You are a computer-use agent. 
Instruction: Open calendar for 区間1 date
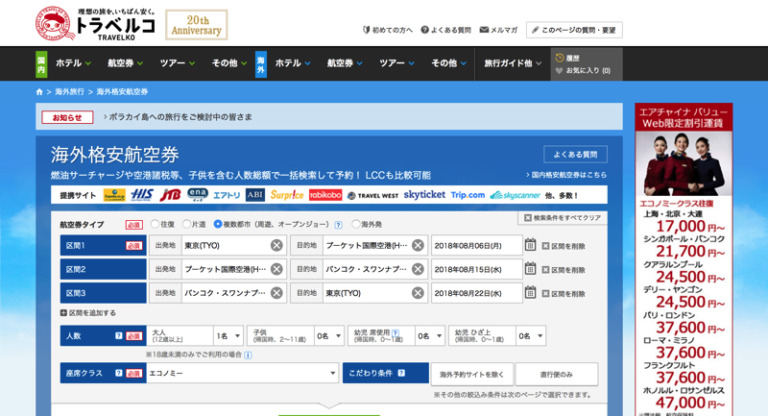click(530, 245)
